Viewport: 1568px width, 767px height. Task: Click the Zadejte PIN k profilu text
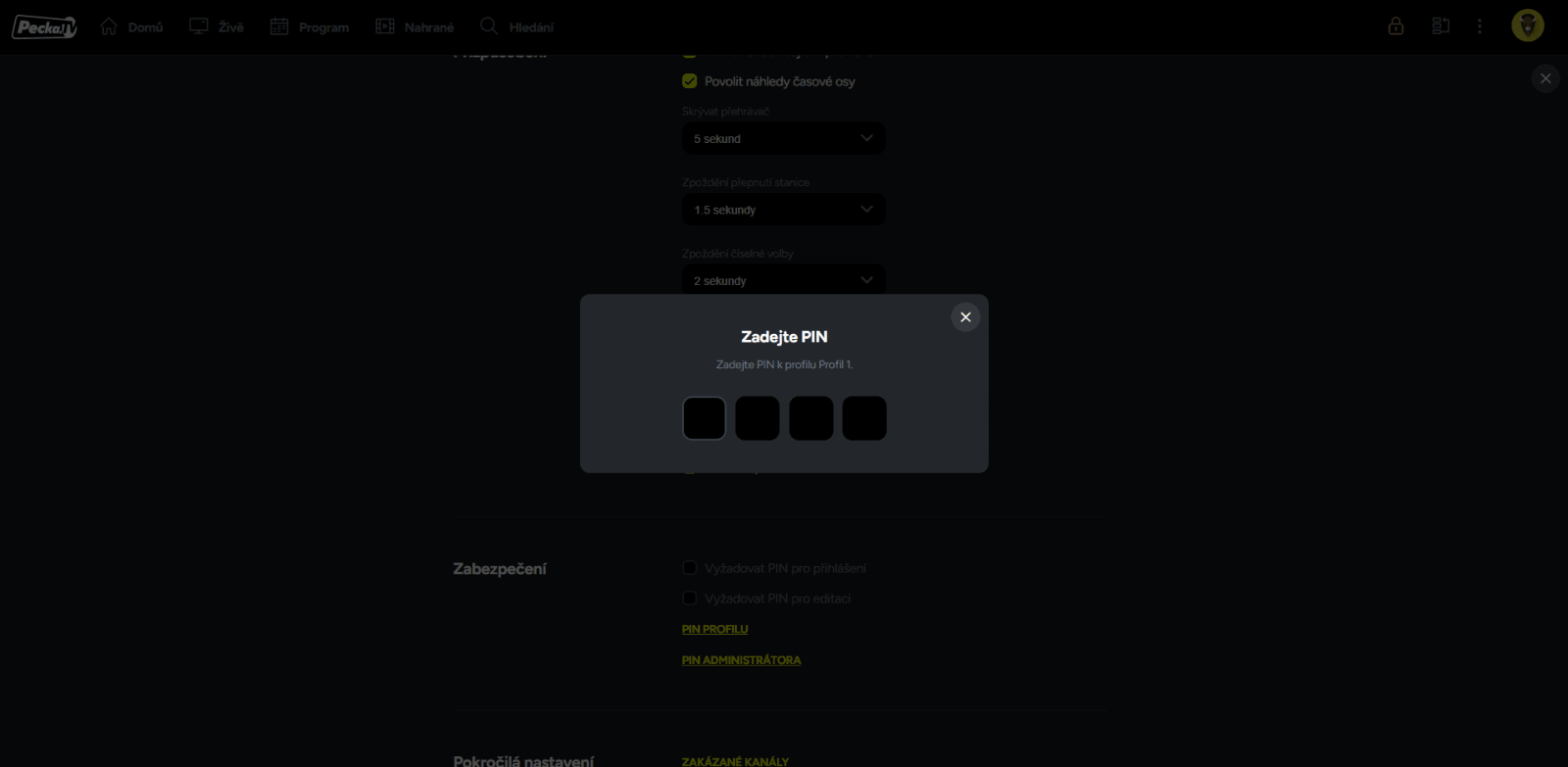784,364
